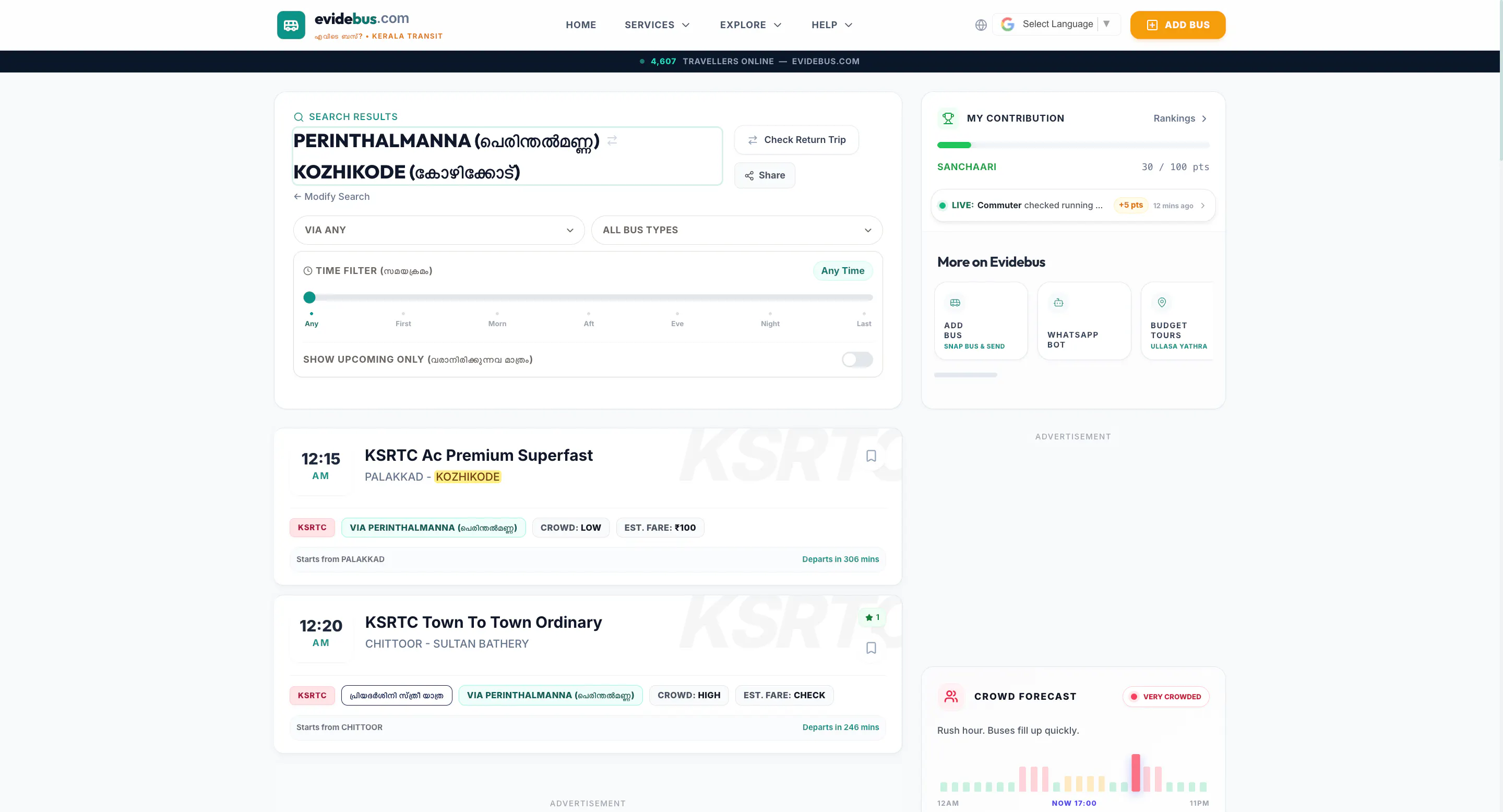
Task: Click the My Contribution trophy icon
Action: coord(948,118)
